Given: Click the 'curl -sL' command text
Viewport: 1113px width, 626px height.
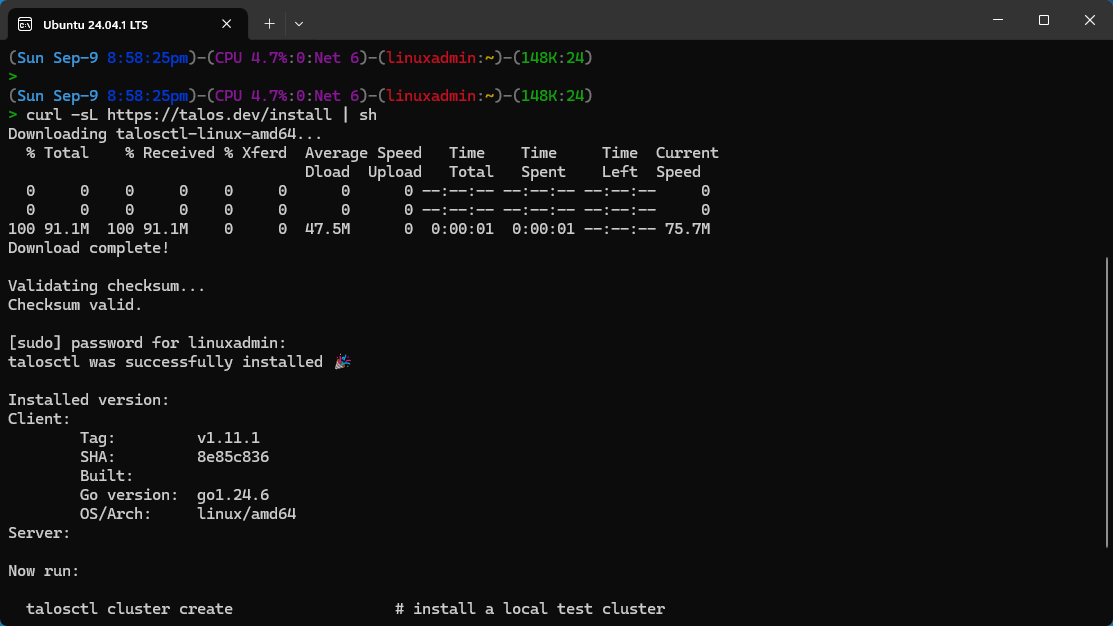Looking at the screenshot, I should tap(62, 115).
